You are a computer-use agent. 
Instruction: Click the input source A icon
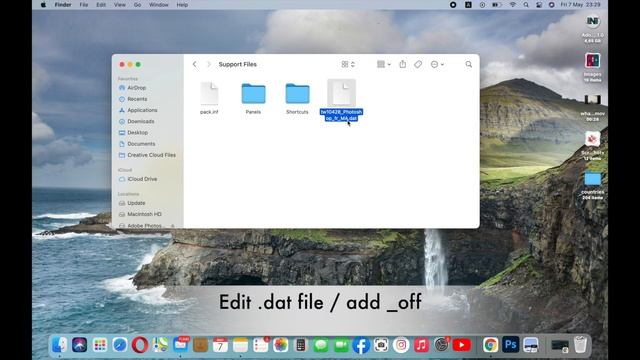coord(468,5)
